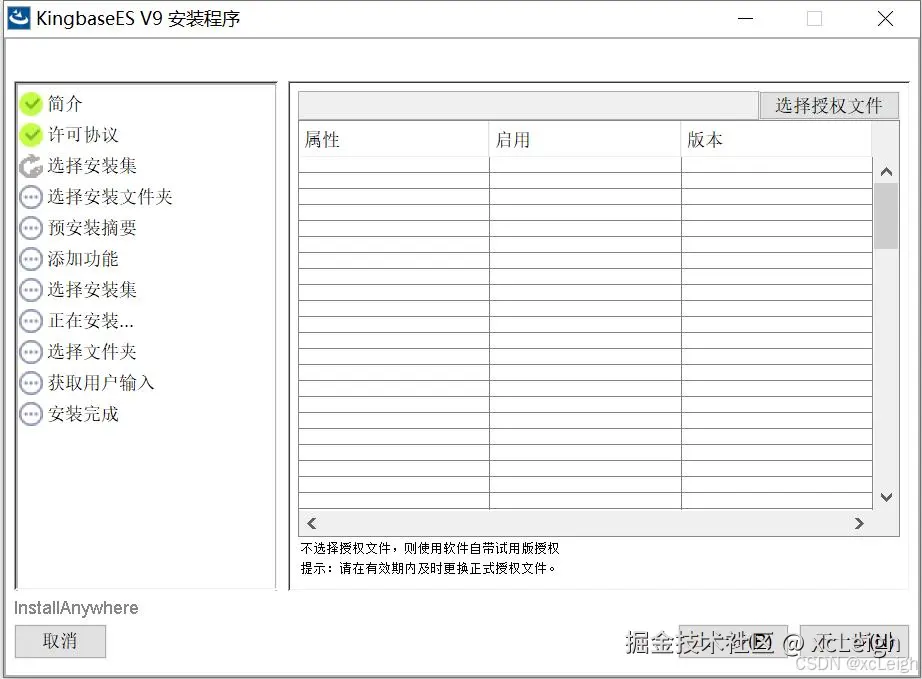Image resolution: width=922 pixels, height=679 pixels.
Task: Click the 属性 column header
Action: click(x=319, y=139)
